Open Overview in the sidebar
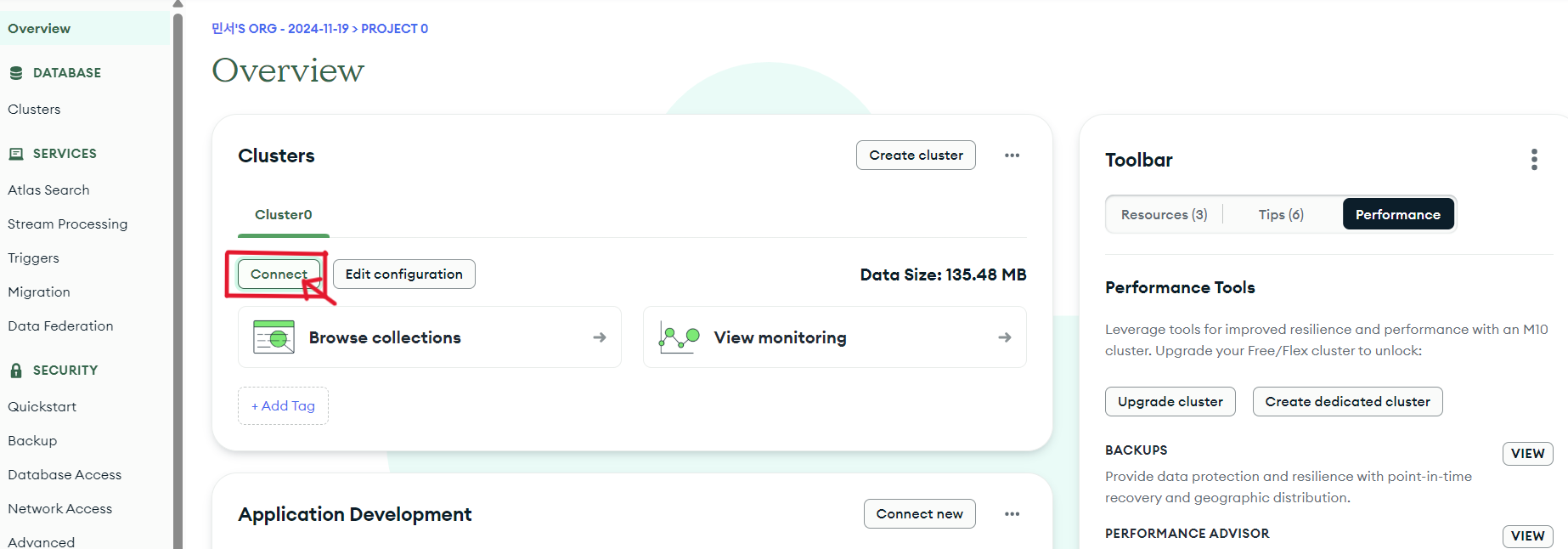 (85, 28)
